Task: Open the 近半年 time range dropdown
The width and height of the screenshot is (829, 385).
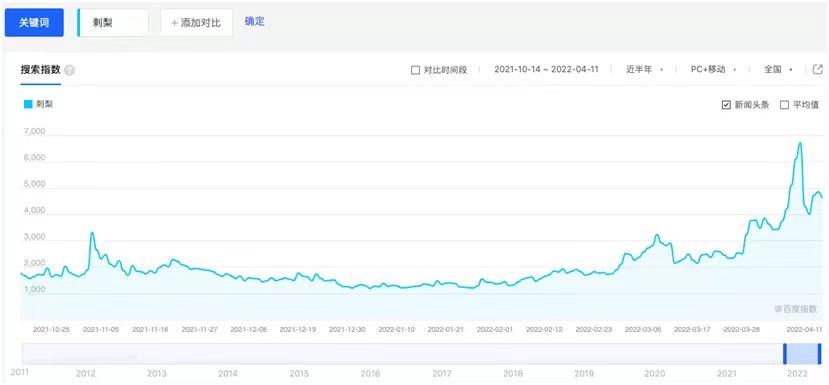Action: 644,69
